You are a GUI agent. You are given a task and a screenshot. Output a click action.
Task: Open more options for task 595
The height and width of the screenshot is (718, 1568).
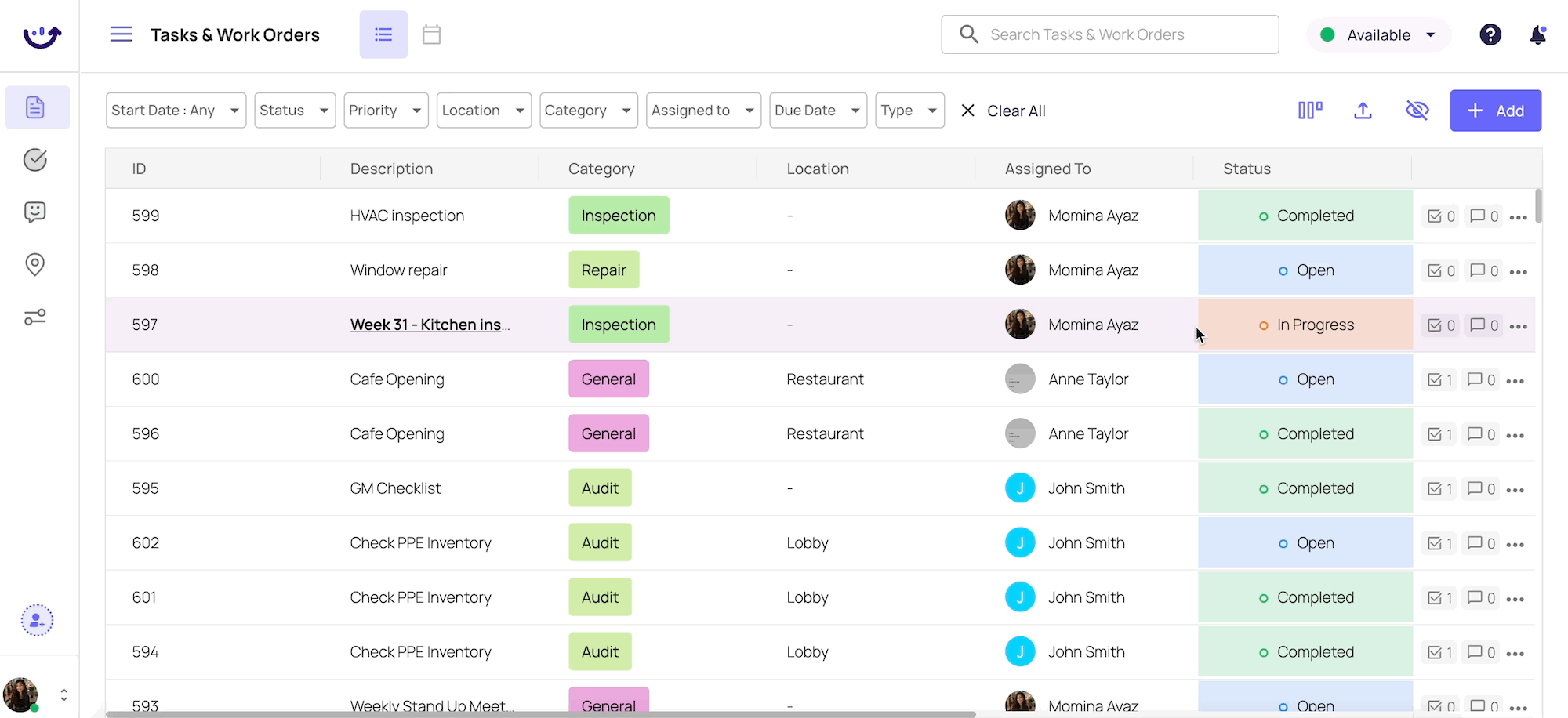1515,490
